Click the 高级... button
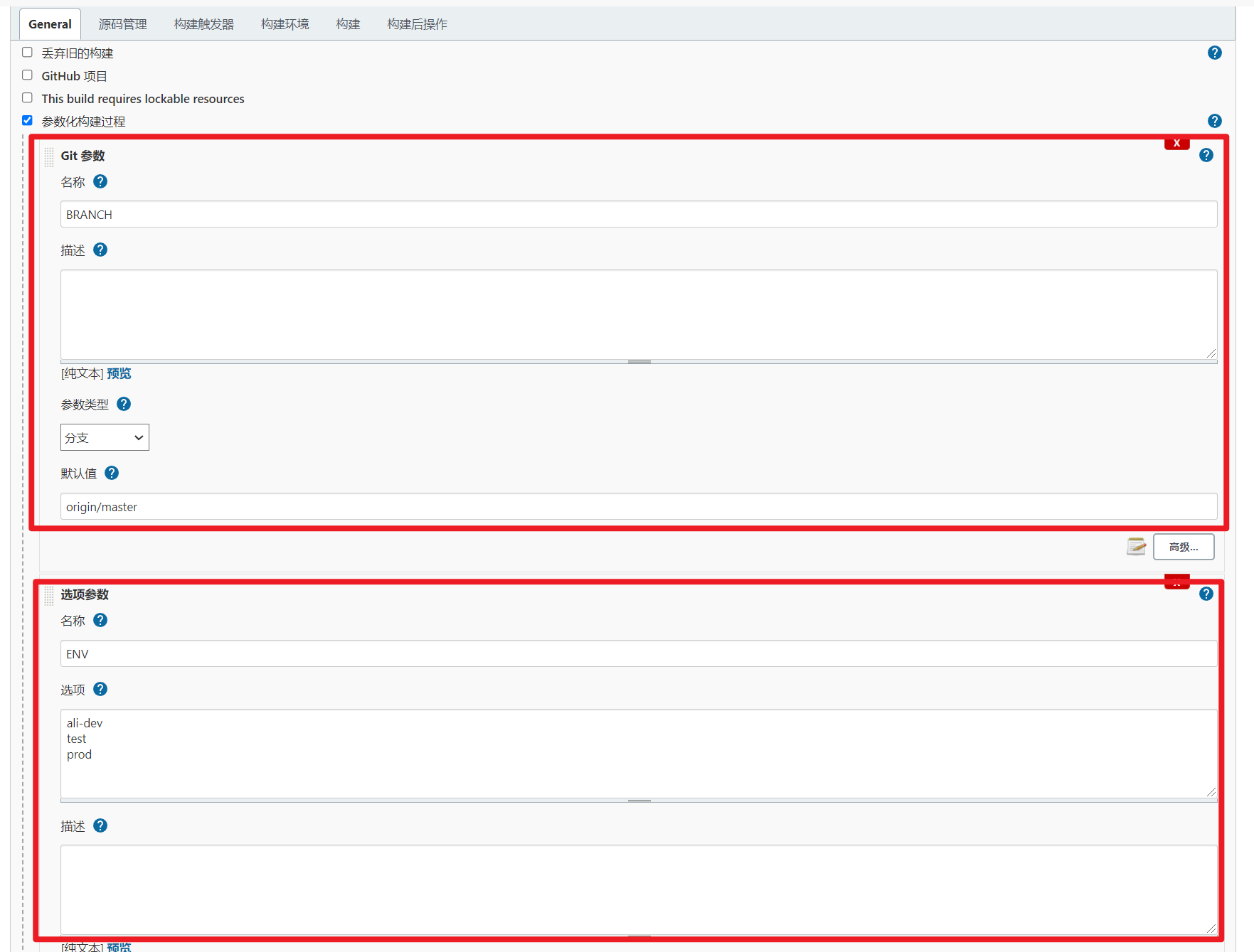Image resolution: width=1254 pixels, height=952 pixels. (1183, 547)
